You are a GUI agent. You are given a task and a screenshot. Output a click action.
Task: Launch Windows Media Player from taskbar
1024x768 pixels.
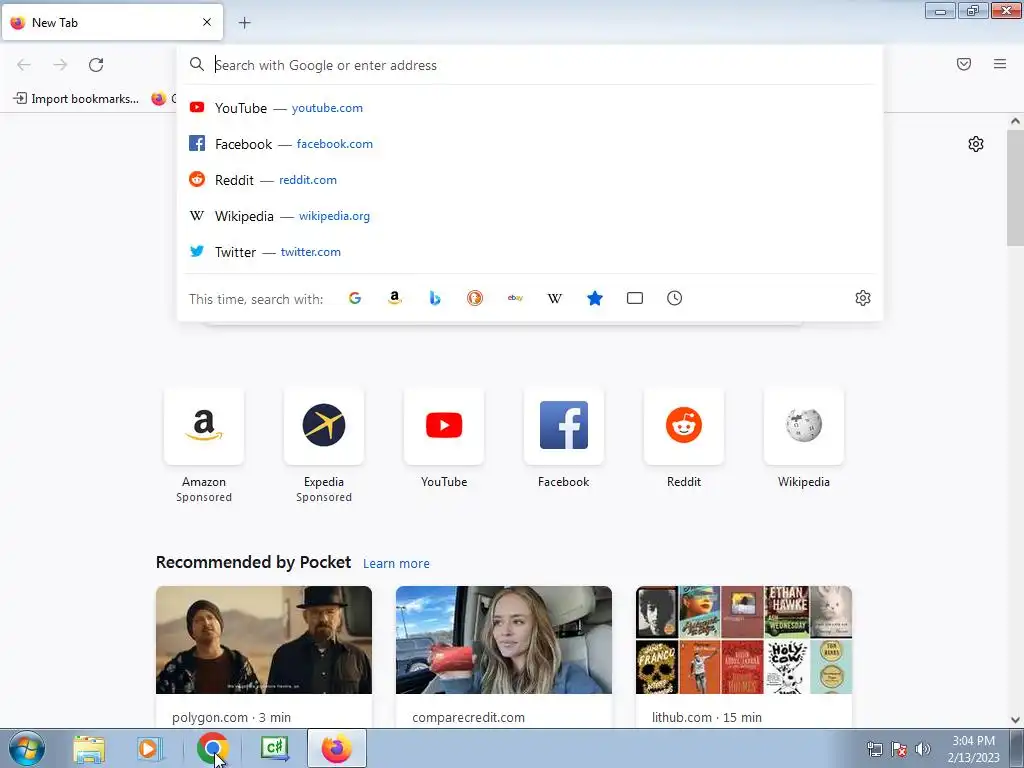pyautogui.click(x=149, y=749)
